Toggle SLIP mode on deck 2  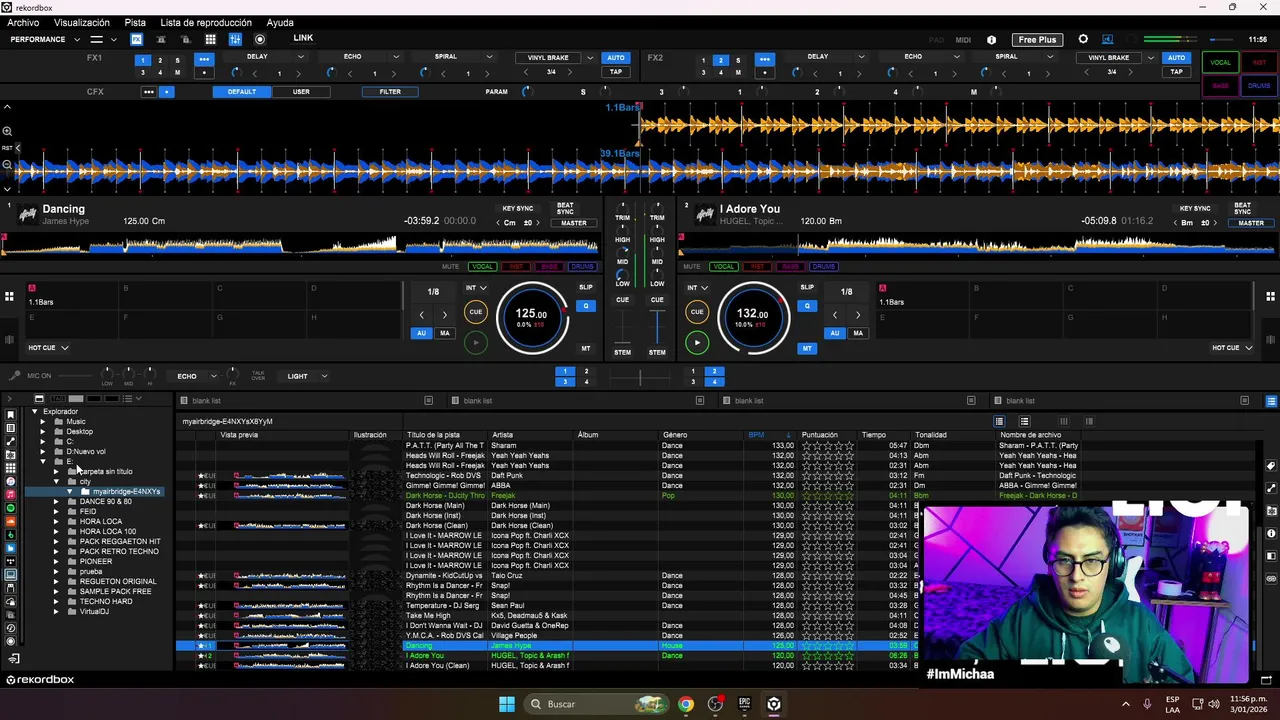[x=807, y=288]
